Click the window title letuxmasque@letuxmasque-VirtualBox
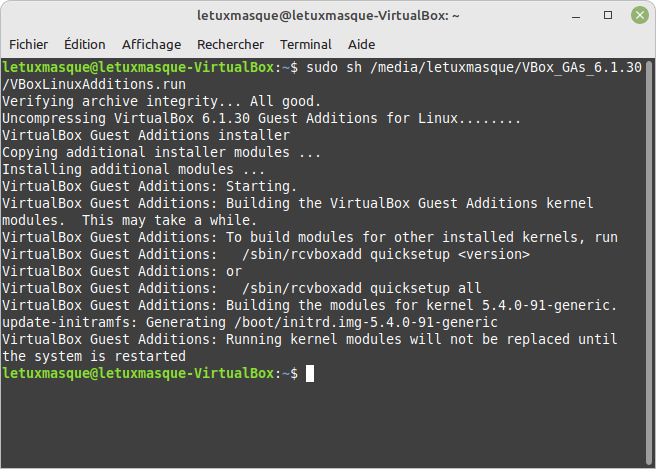 coord(328,16)
